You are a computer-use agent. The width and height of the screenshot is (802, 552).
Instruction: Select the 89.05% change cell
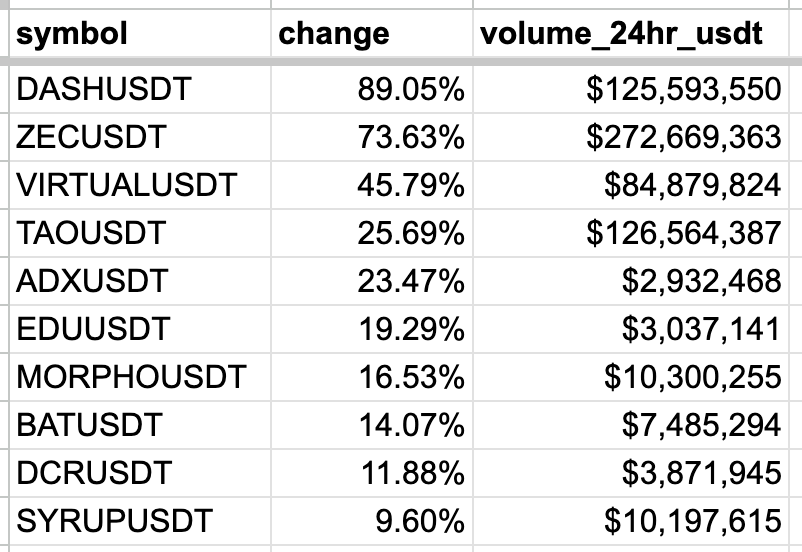pyautogui.click(x=410, y=90)
